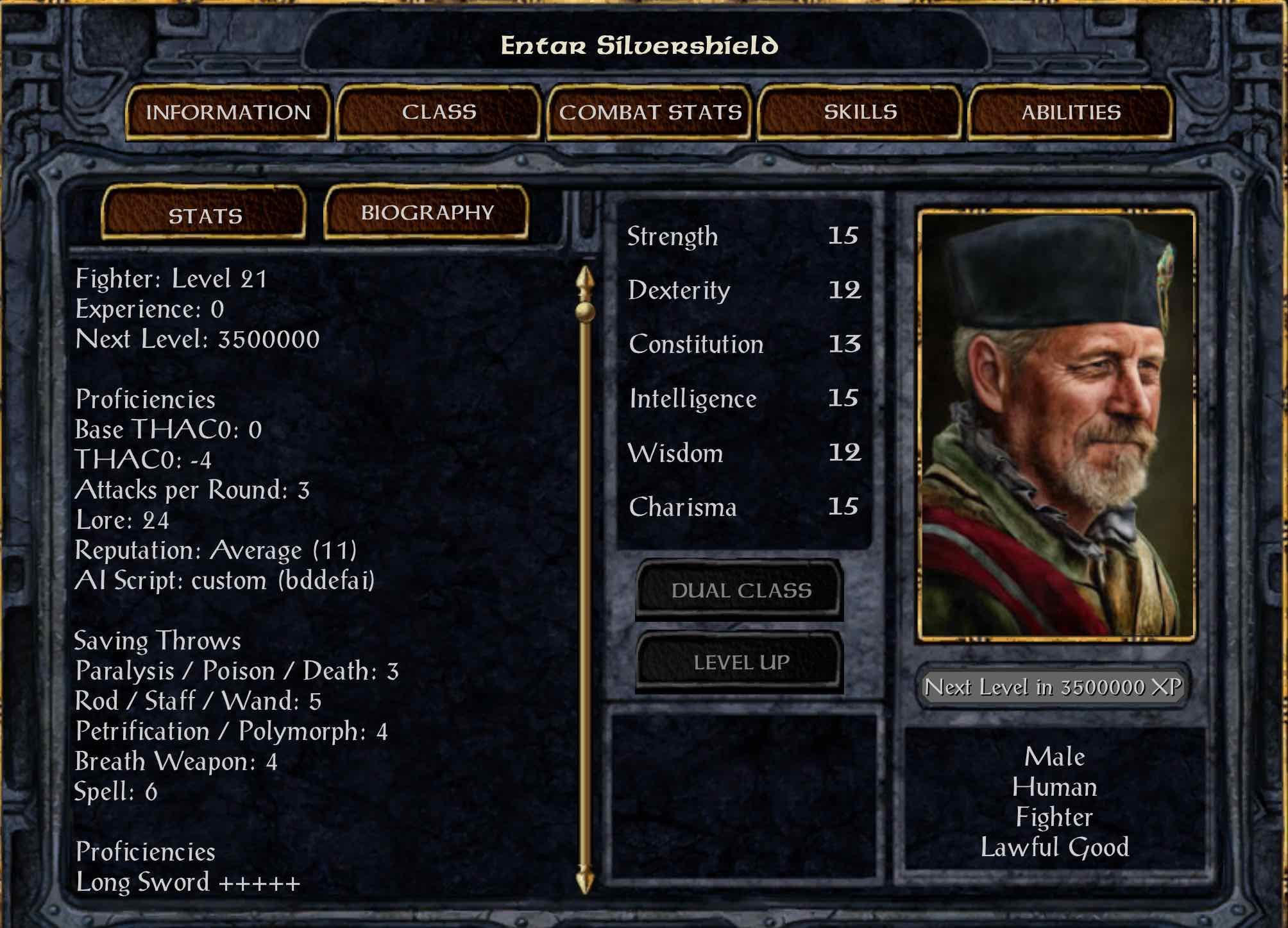View the Biography sub-tab

point(427,212)
